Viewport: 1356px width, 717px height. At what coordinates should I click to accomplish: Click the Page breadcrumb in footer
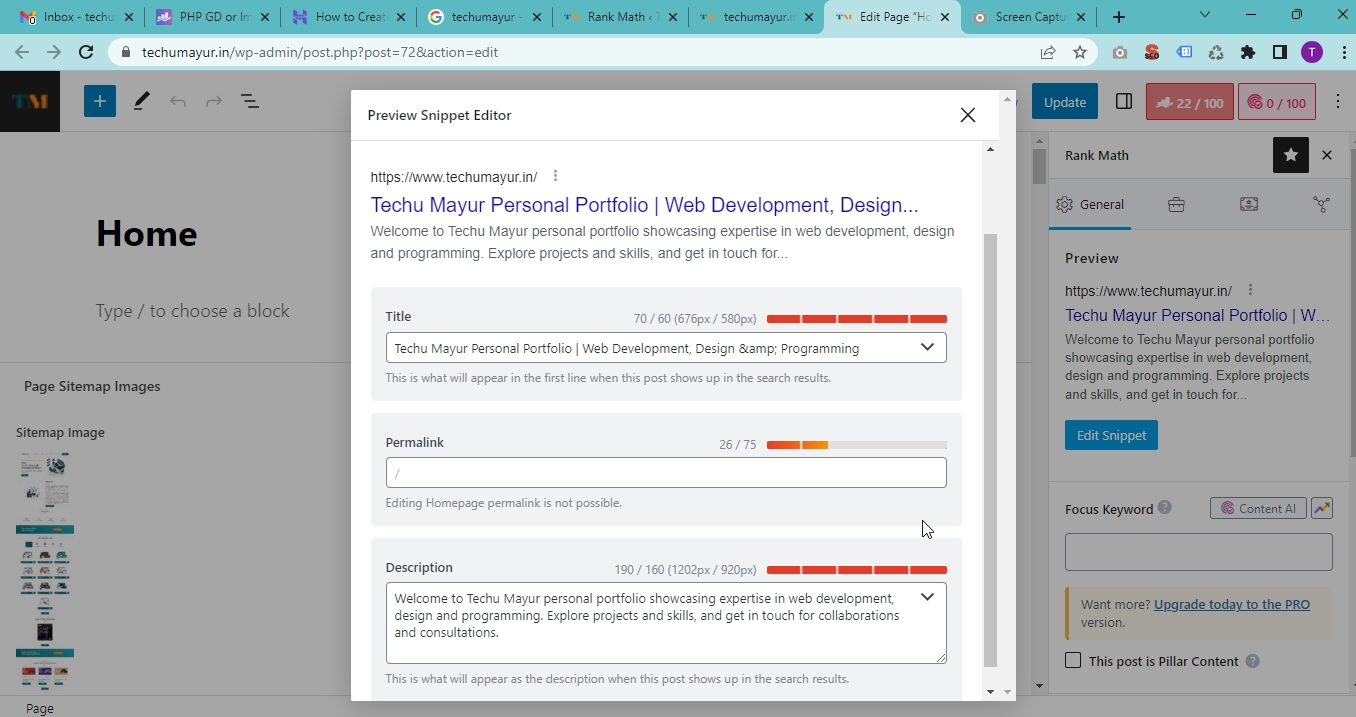click(40, 708)
